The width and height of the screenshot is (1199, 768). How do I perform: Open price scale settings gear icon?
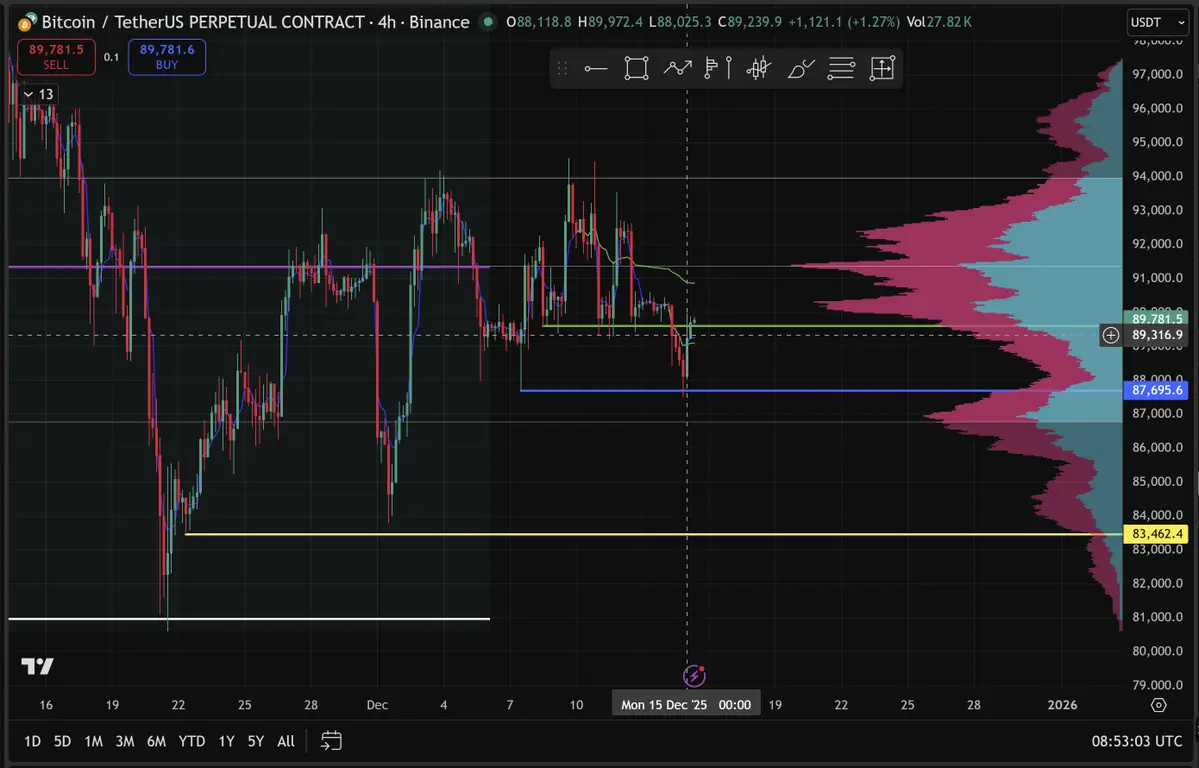1158,705
